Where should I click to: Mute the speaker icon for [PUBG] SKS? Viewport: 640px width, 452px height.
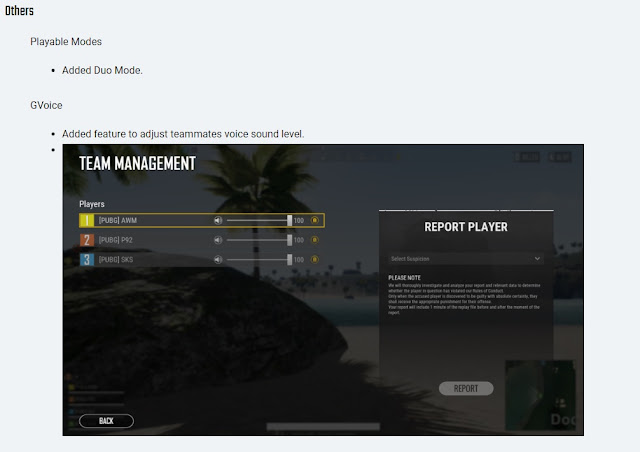(x=218, y=260)
